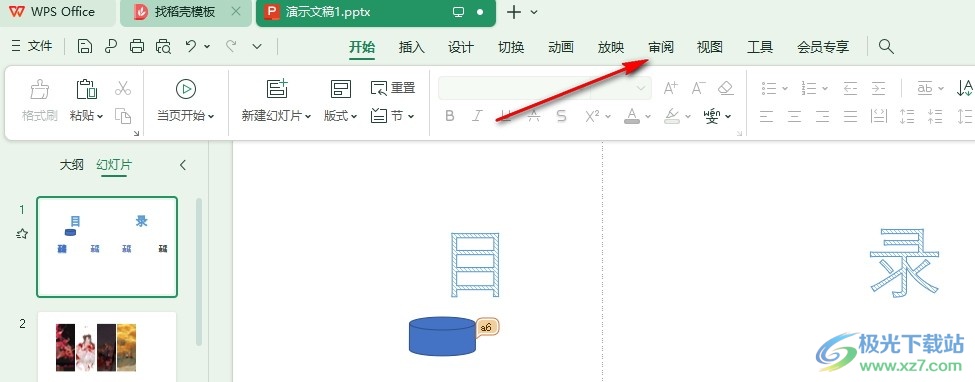The image size is (975, 382).
Task: Switch to the 动画 tab
Action: tap(561, 47)
